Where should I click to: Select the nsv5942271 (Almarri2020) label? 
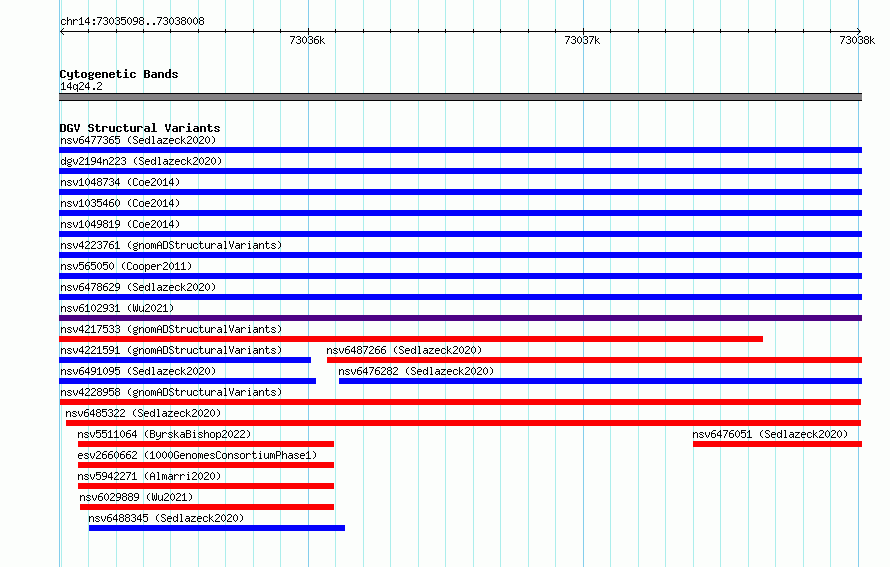[x=149, y=476]
